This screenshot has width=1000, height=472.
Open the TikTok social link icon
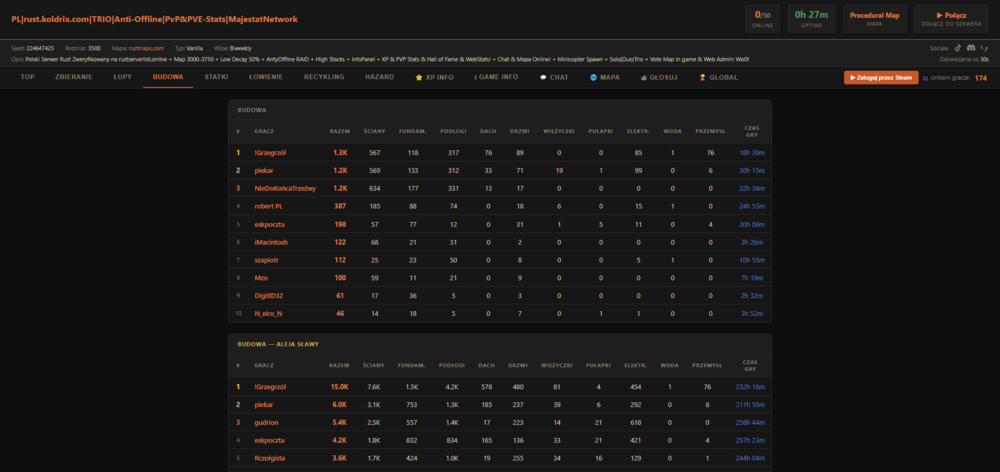[958, 48]
